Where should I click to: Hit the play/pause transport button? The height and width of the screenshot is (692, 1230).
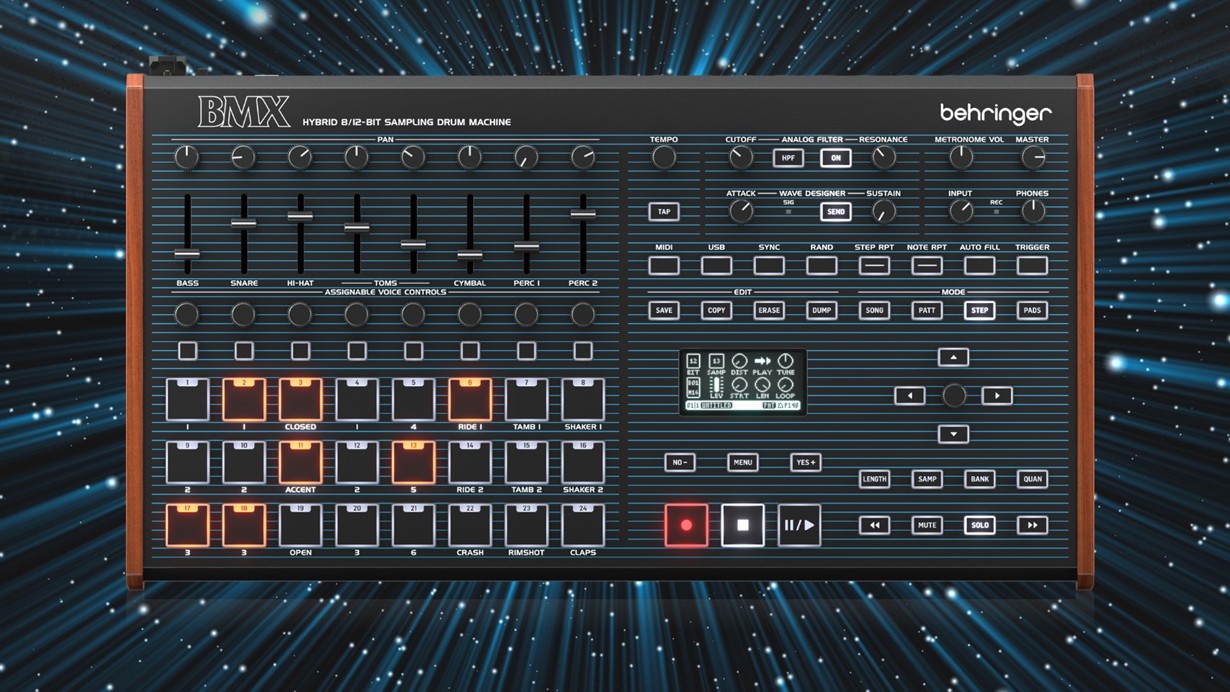[x=799, y=525]
